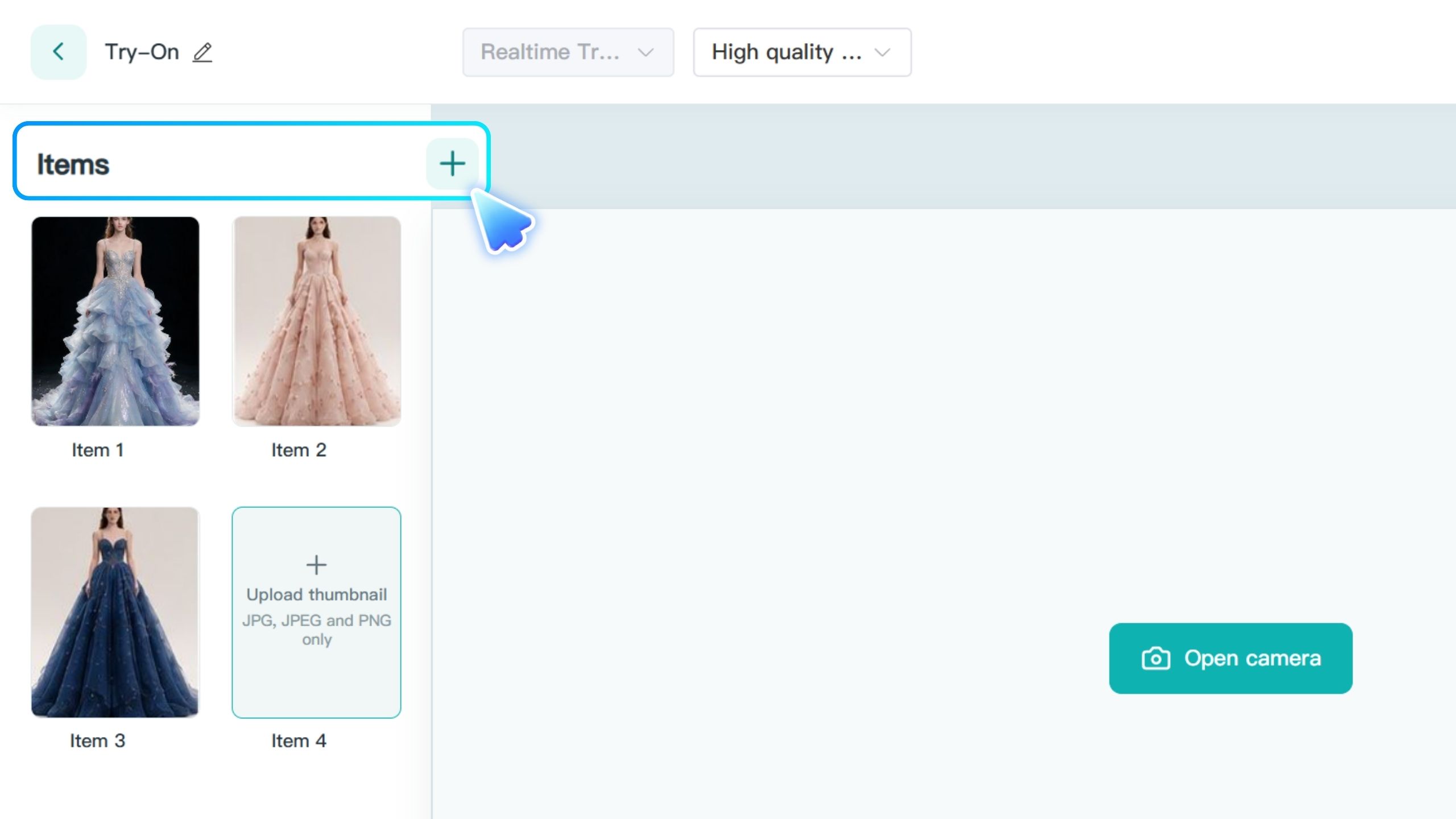Expand the High quality dropdown
1456x819 pixels.
pos(802,52)
